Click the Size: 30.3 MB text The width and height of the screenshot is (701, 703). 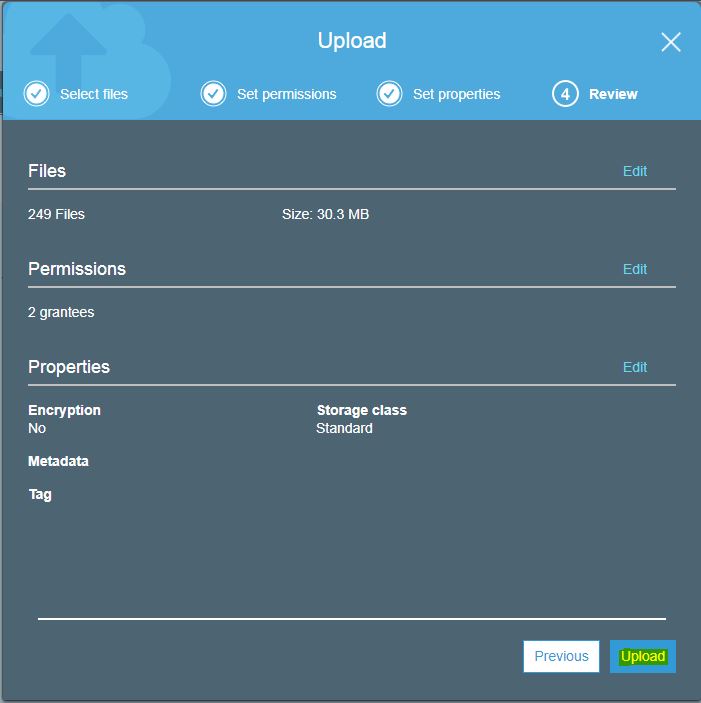pyautogui.click(x=325, y=214)
